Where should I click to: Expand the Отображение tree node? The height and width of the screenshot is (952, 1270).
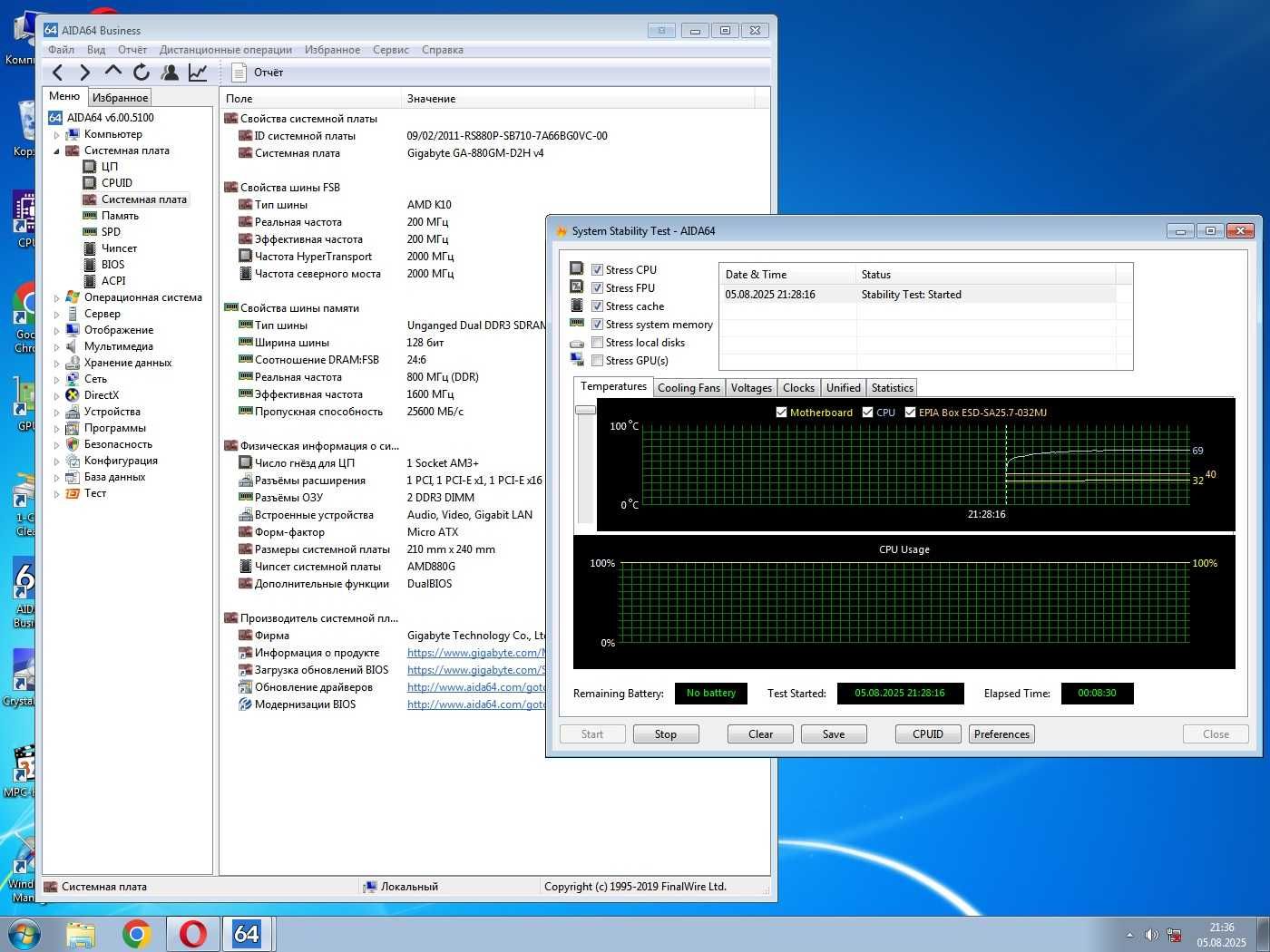(x=56, y=331)
